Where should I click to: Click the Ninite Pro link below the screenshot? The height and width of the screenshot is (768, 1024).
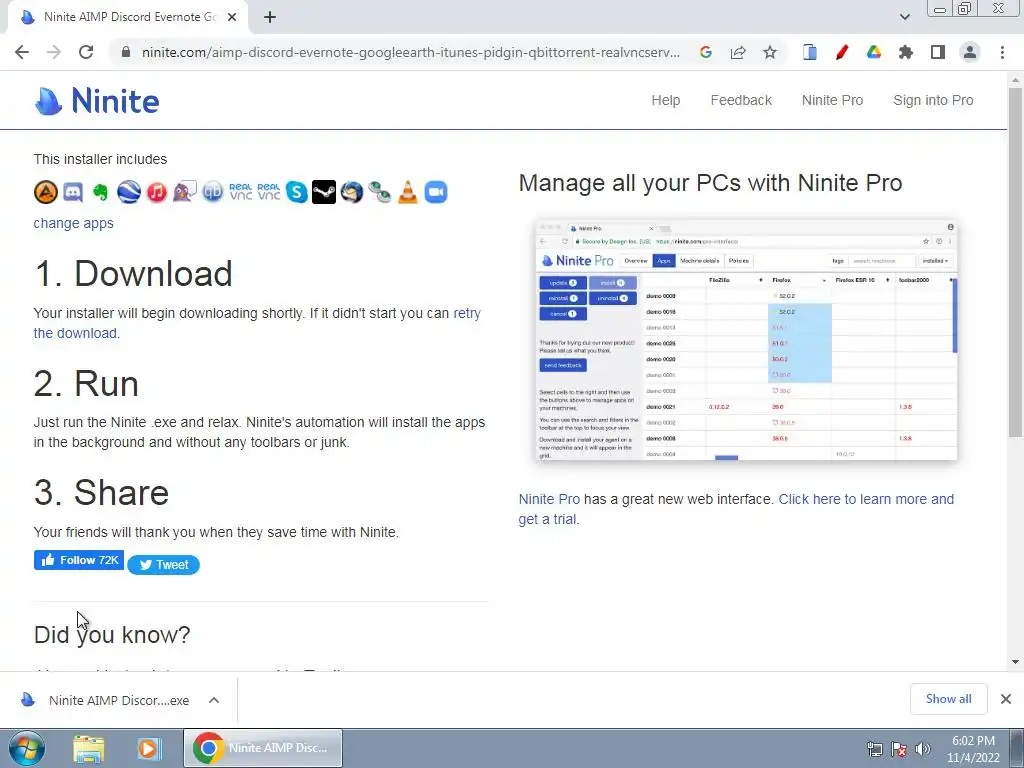tap(549, 499)
